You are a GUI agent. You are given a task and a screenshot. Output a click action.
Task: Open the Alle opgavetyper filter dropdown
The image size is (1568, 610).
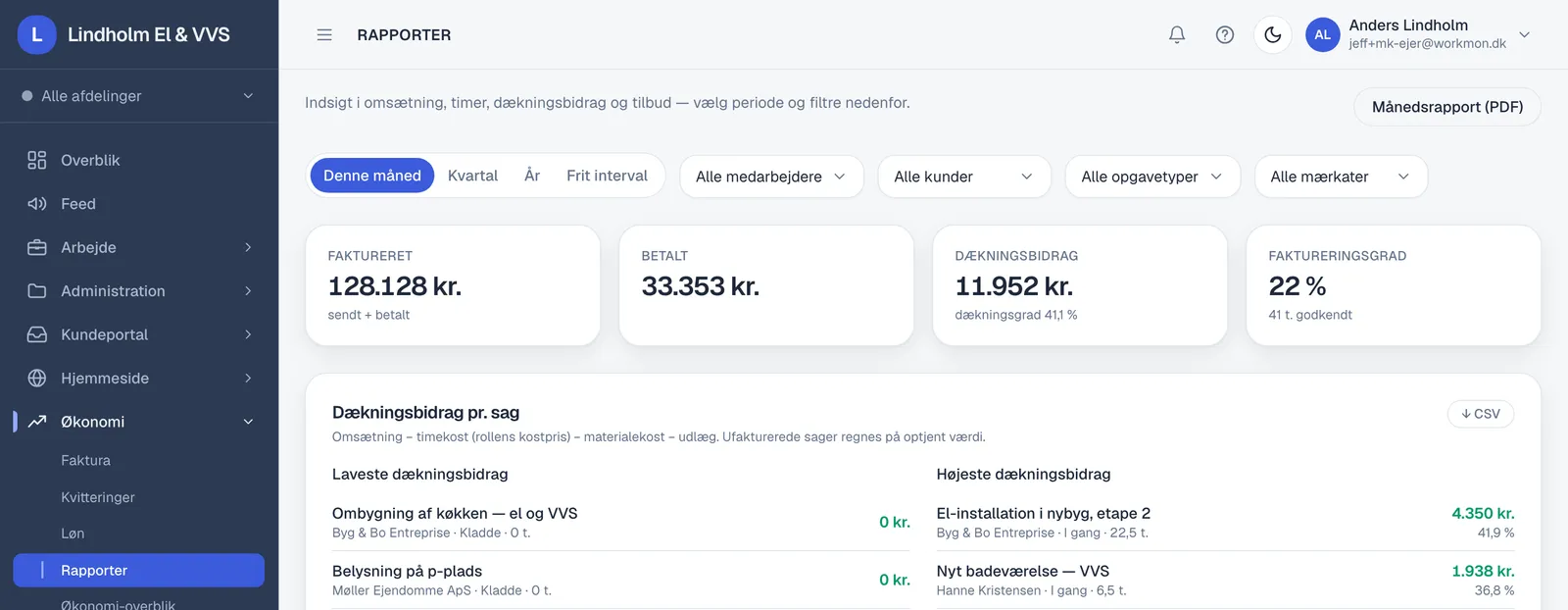(x=1152, y=177)
